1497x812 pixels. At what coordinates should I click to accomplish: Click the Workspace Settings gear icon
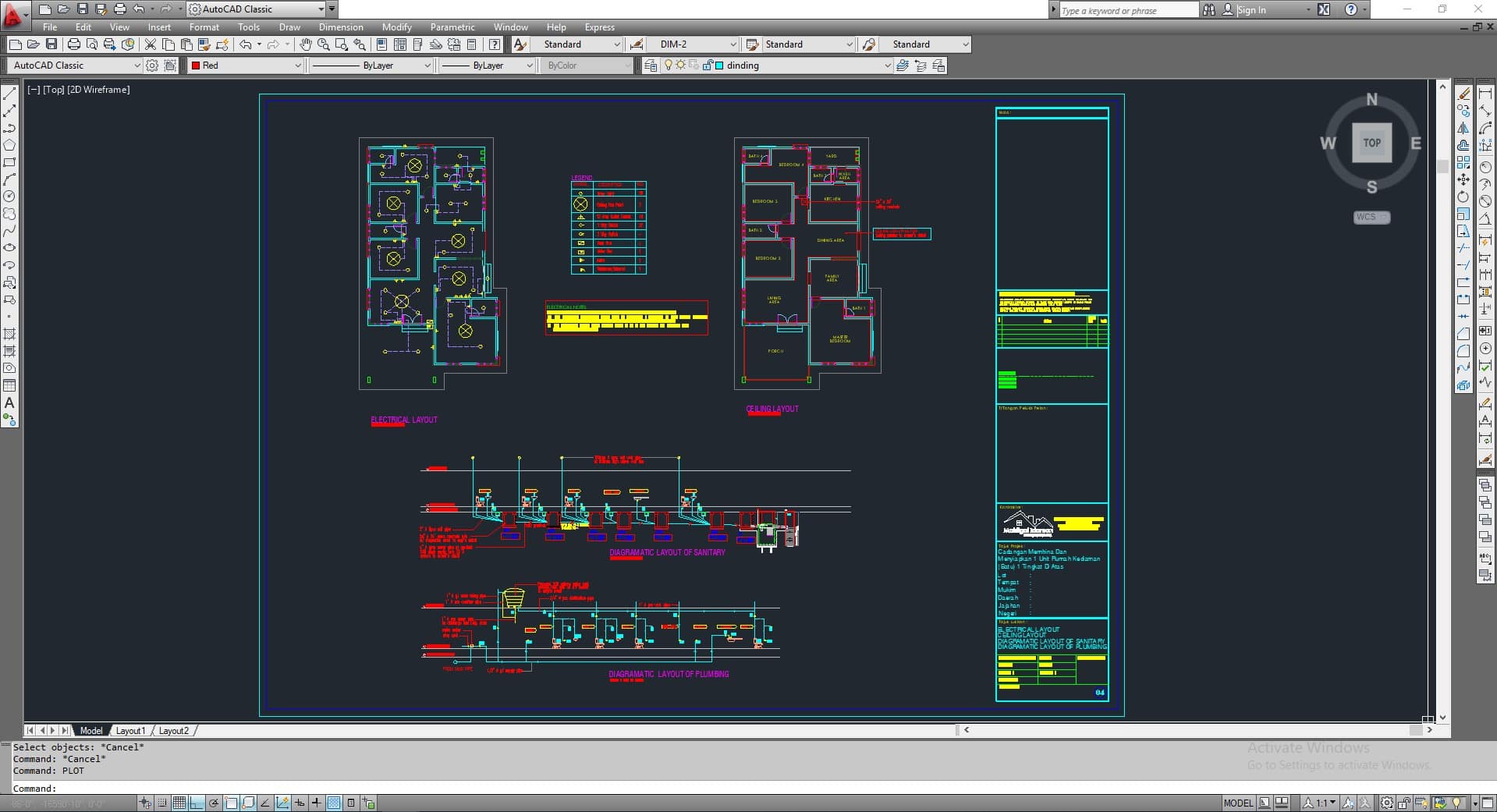(x=152, y=66)
